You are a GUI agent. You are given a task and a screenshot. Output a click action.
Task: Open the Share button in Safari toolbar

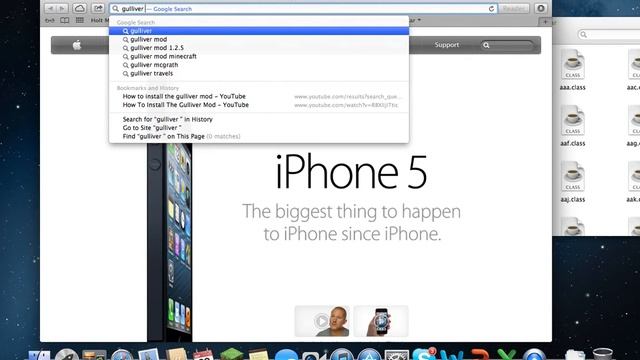(x=98, y=8)
